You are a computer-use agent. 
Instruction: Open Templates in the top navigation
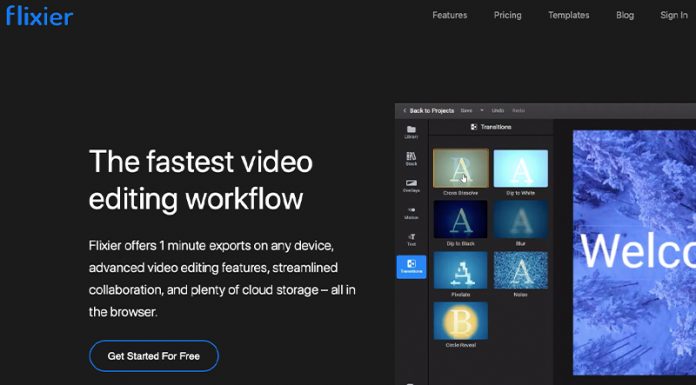(569, 15)
